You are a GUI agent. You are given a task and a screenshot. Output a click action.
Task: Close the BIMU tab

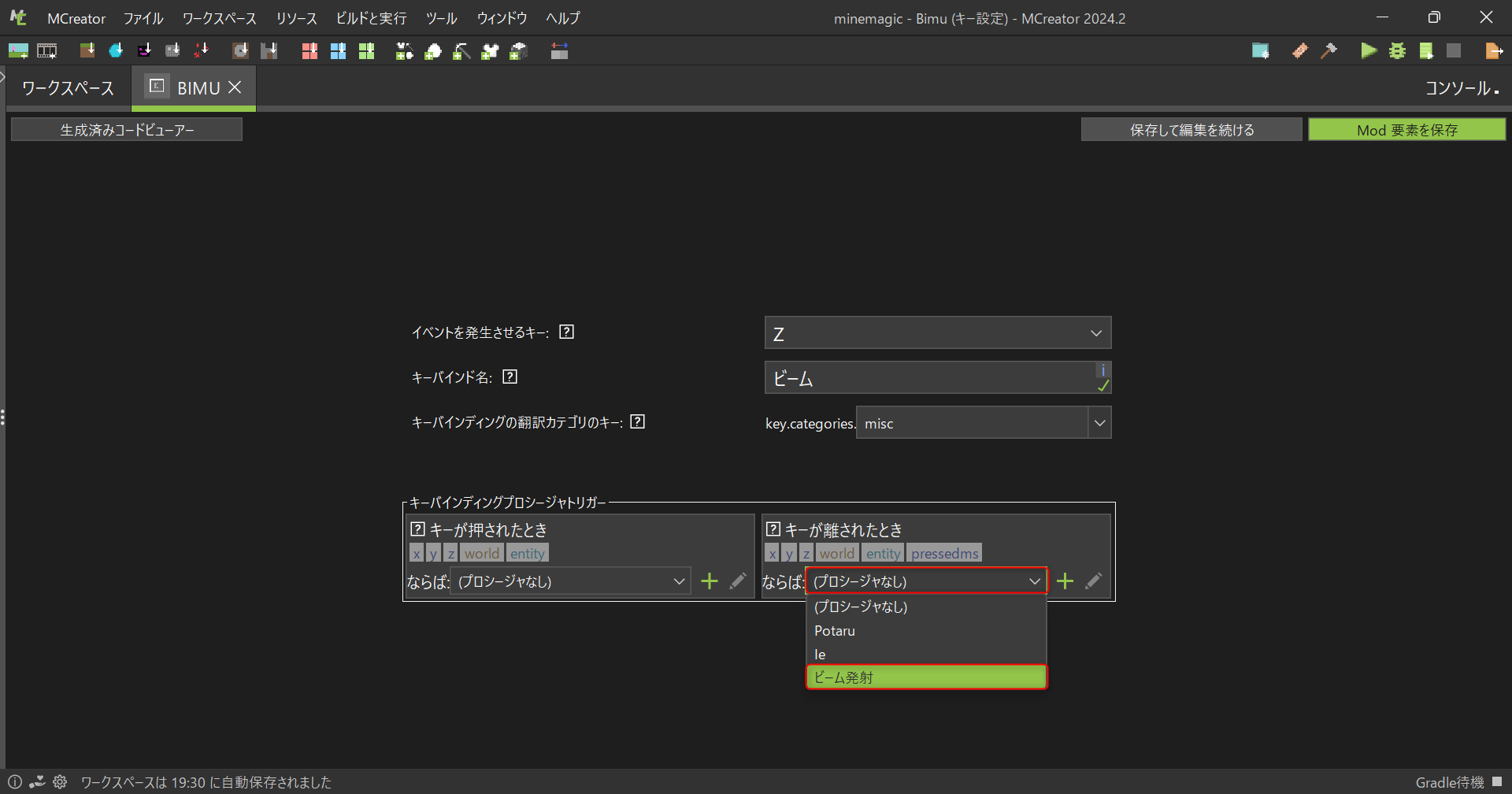tap(235, 87)
